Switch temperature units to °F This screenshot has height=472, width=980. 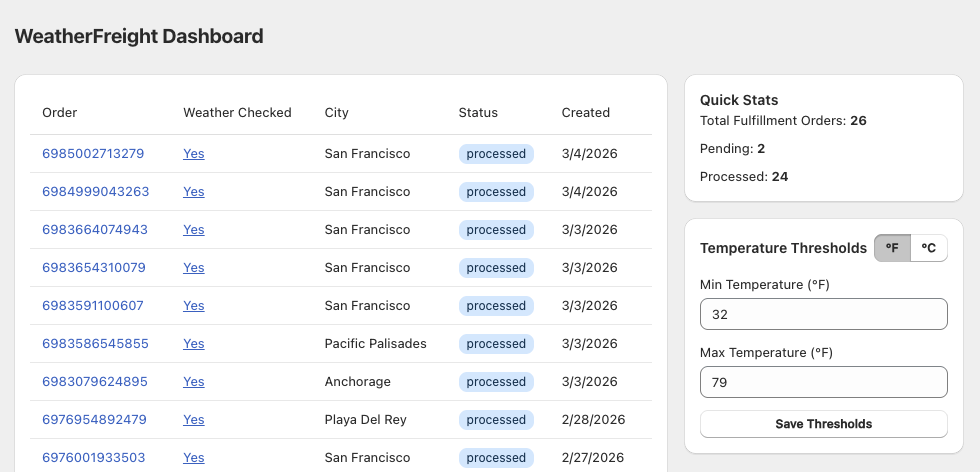(x=892, y=248)
